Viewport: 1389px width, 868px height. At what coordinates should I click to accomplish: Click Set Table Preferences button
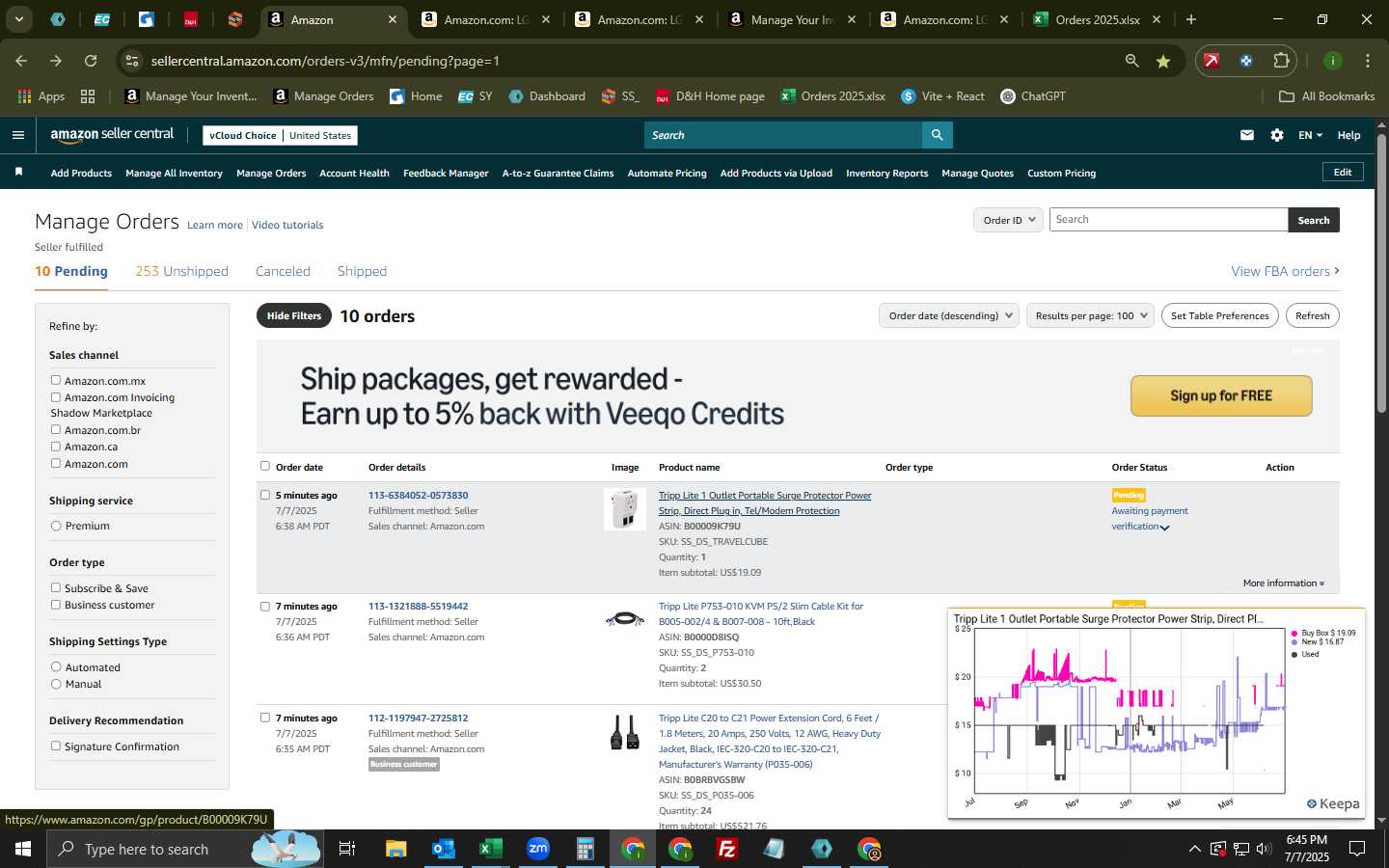pos(1220,315)
